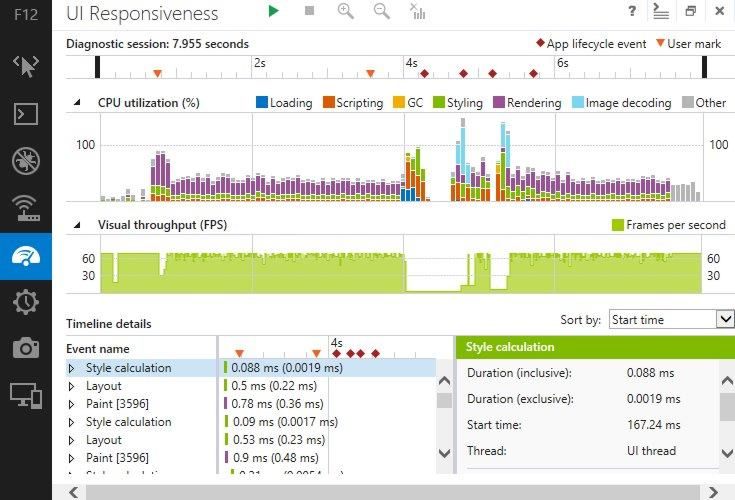Viewport: 735px width, 500px height.
Task: Collapse the Visual throughput section
Action: 77,225
